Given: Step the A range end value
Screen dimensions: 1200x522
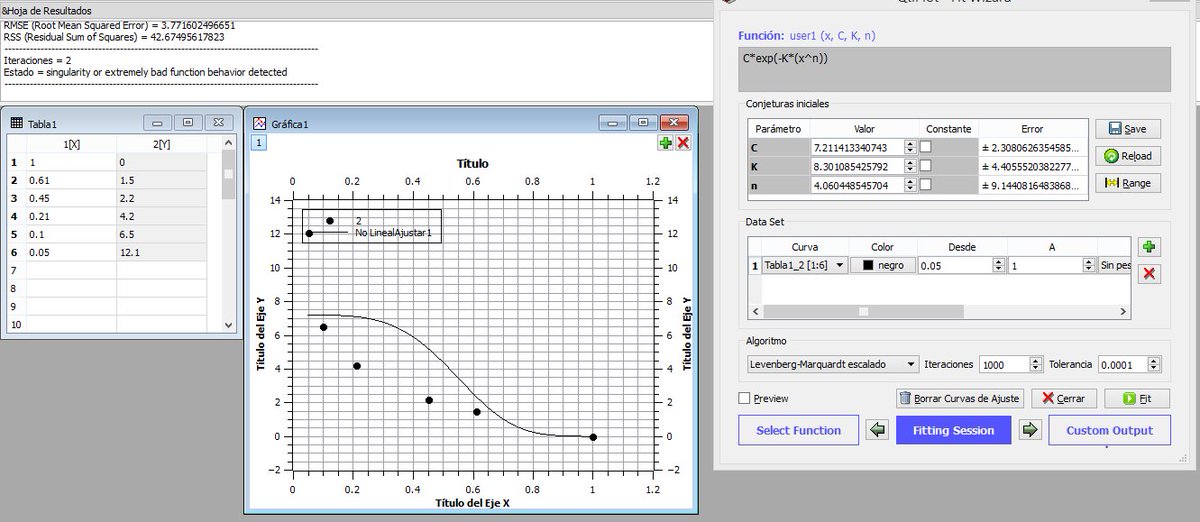Looking at the screenshot, I should point(1089,265).
